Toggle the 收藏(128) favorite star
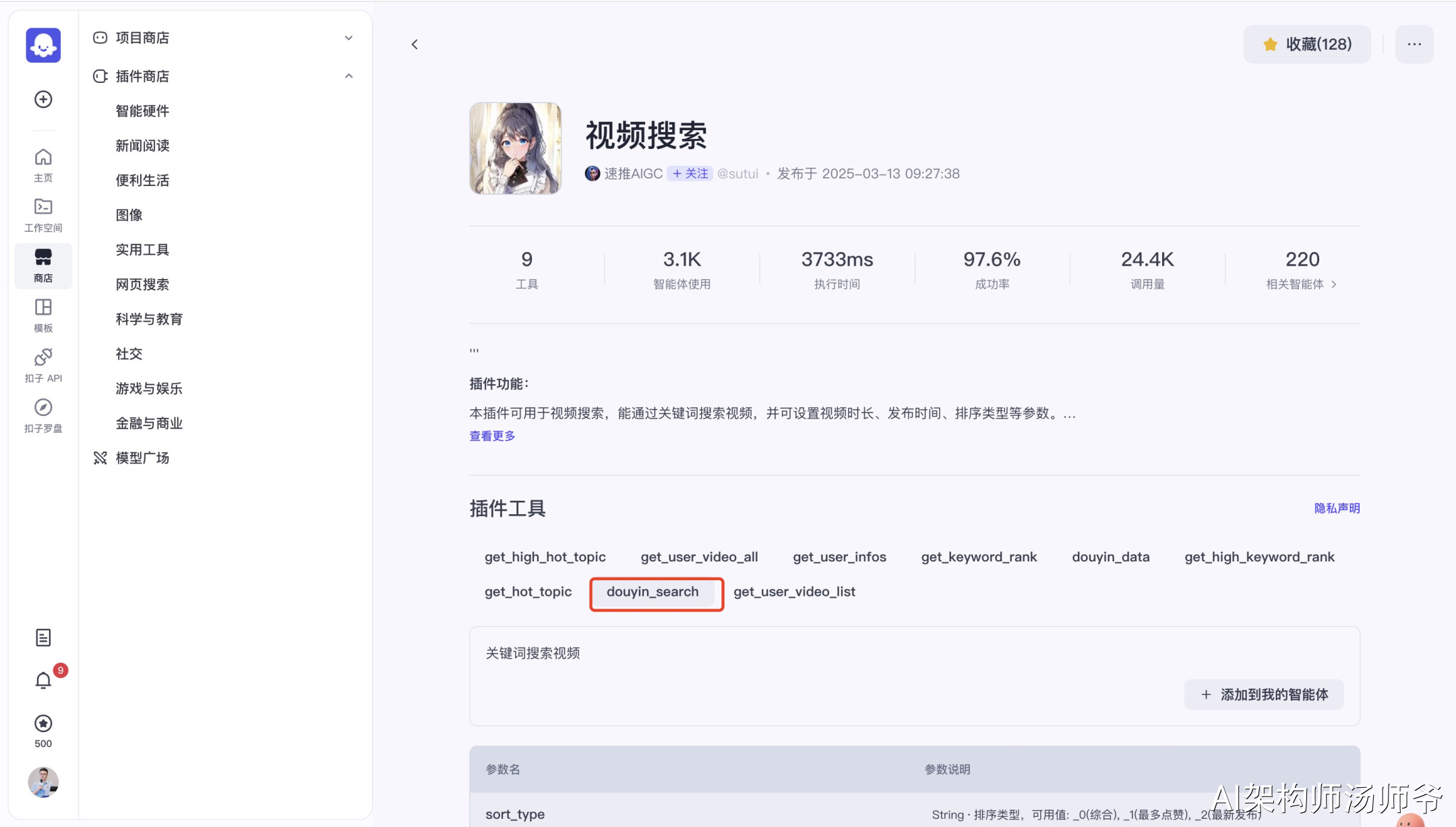 point(1306,44)
